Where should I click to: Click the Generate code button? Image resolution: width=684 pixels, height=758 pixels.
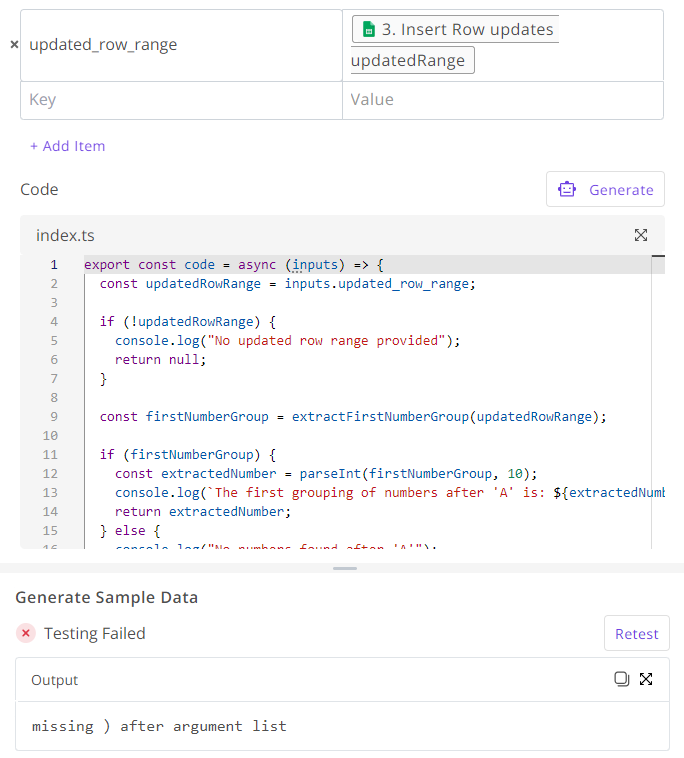(605, 189)
